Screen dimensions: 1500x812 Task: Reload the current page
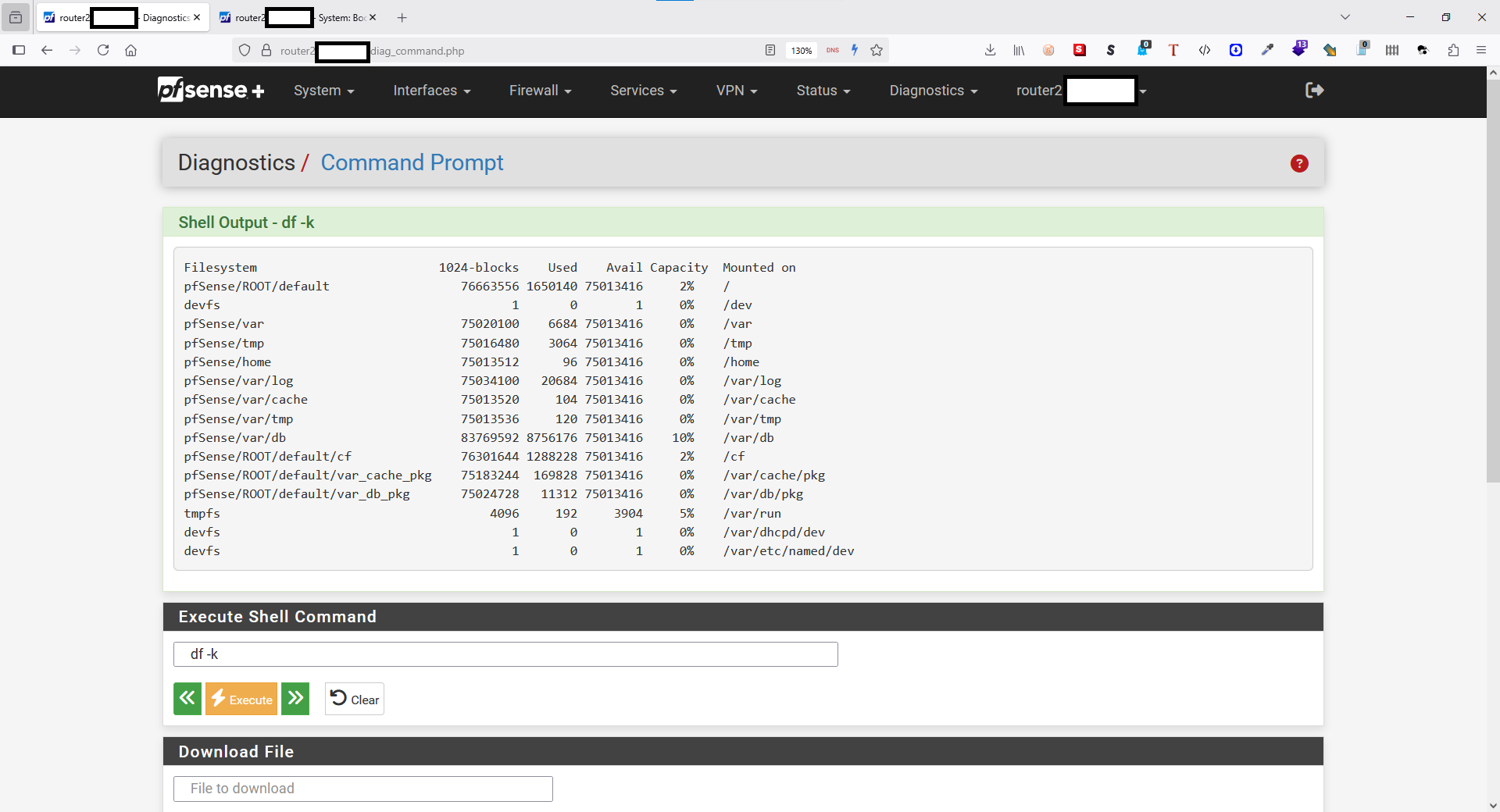point(103,50)
